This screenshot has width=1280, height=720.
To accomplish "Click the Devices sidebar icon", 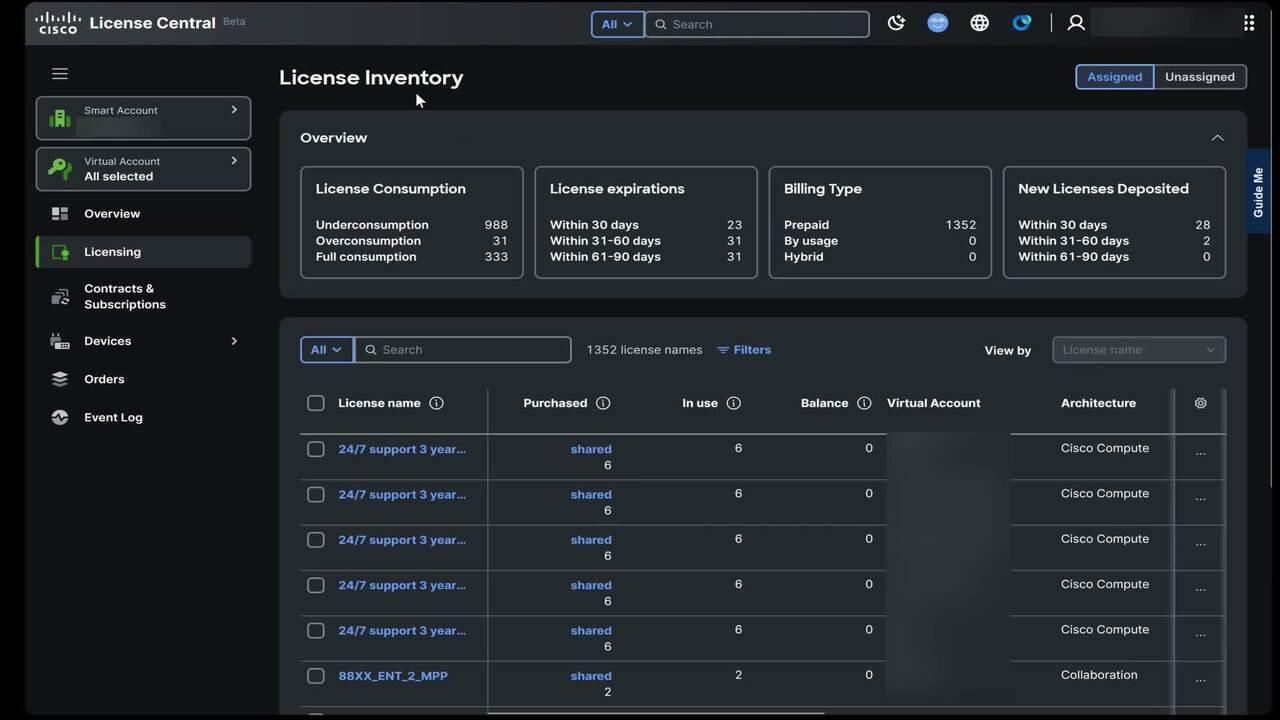I will tap(60, 341).
